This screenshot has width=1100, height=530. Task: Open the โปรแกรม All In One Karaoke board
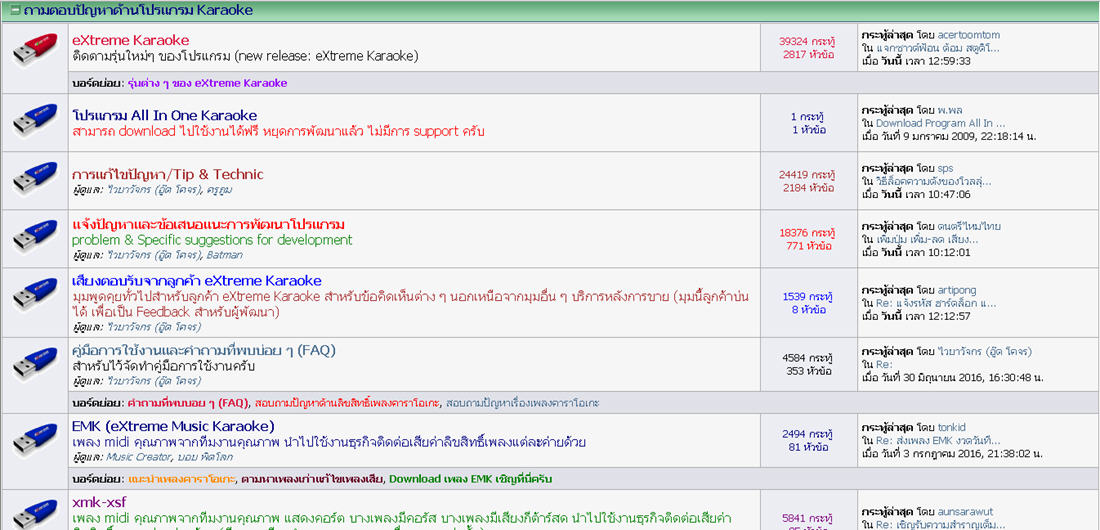(164, 115)
